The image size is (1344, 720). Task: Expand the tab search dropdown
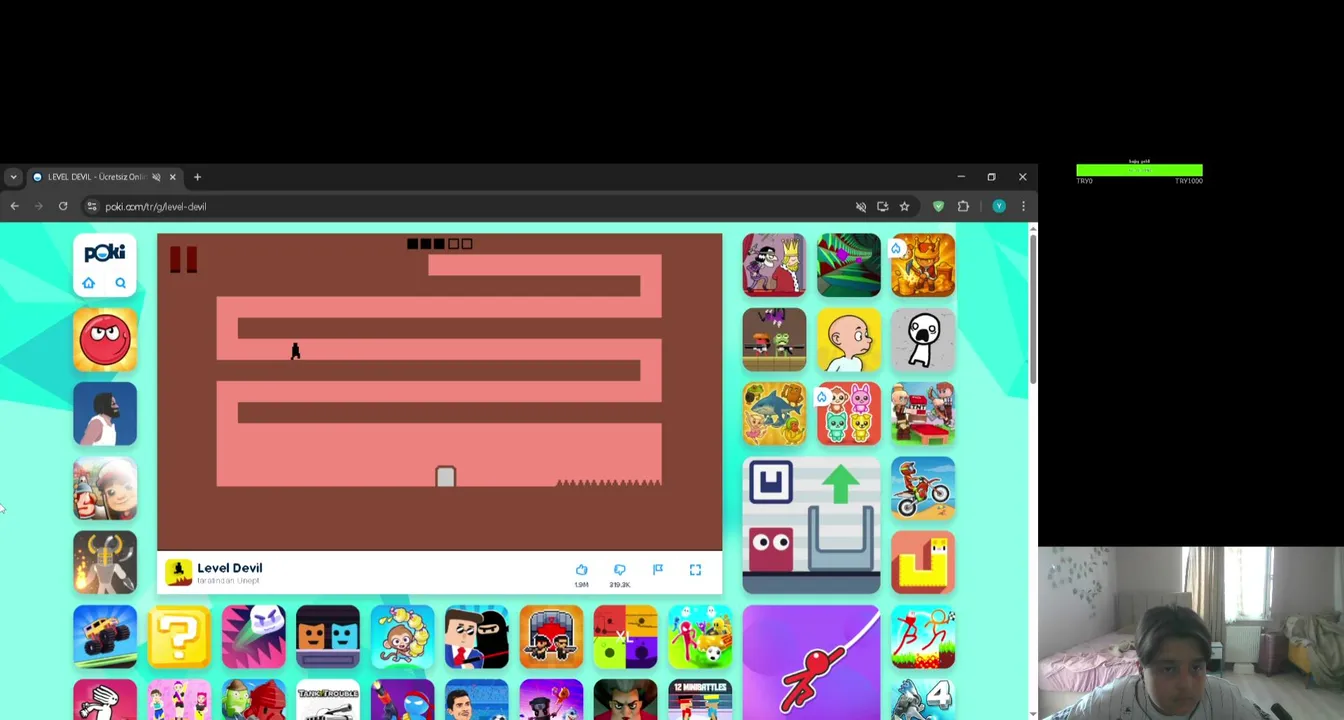point(13,177)
